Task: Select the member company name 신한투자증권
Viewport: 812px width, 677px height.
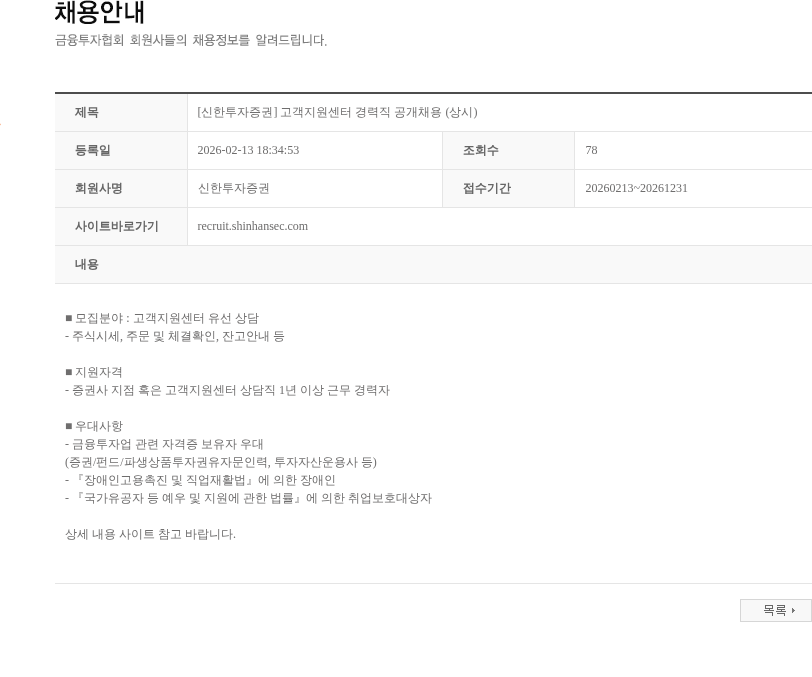Action: pos(233,188)
